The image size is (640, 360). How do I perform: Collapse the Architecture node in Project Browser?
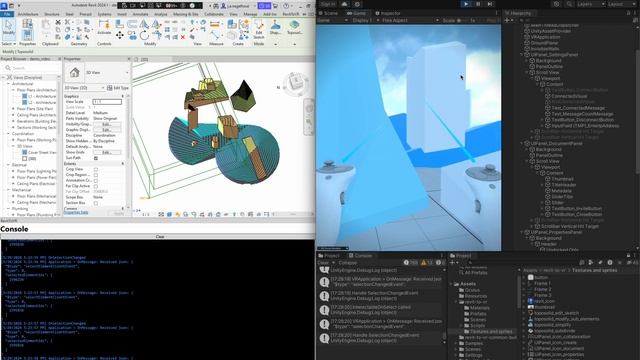(x=8, y=84)
